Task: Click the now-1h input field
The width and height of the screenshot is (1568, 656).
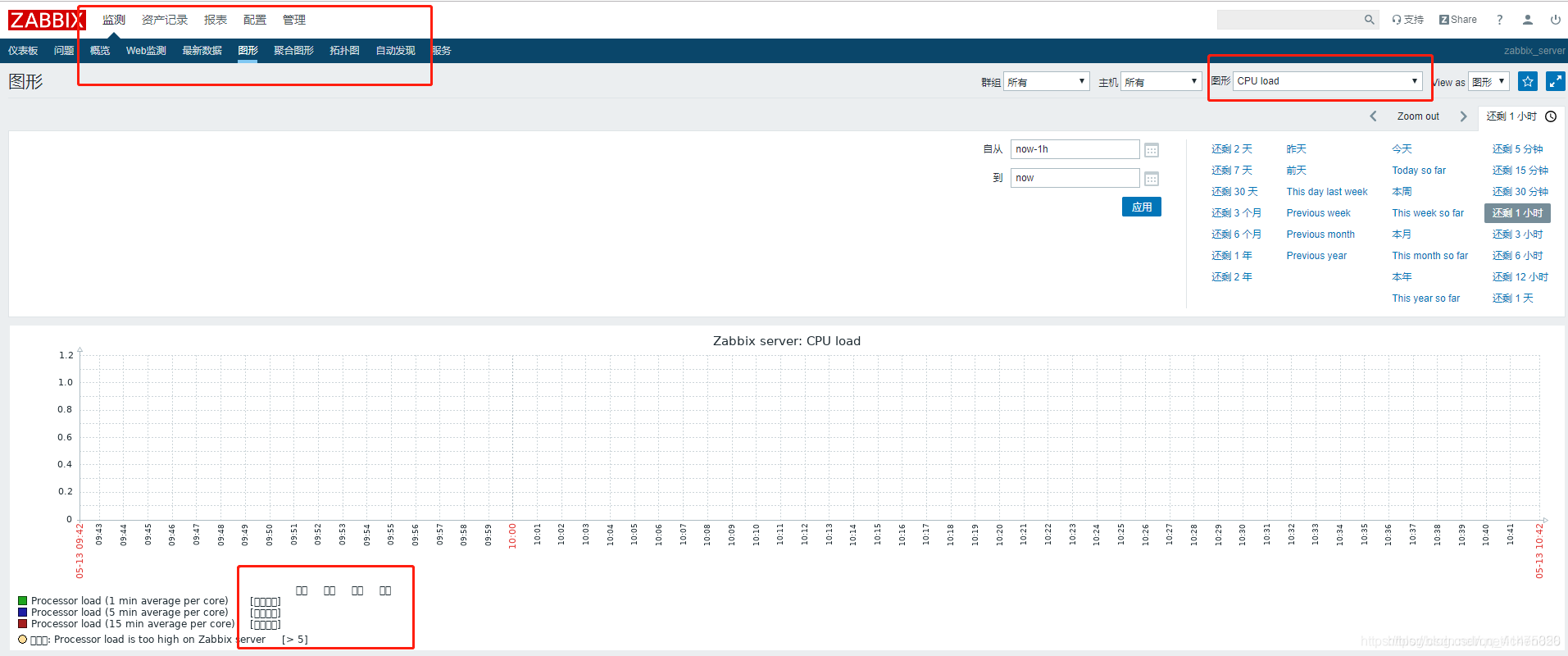Action: coord(1075,149)
